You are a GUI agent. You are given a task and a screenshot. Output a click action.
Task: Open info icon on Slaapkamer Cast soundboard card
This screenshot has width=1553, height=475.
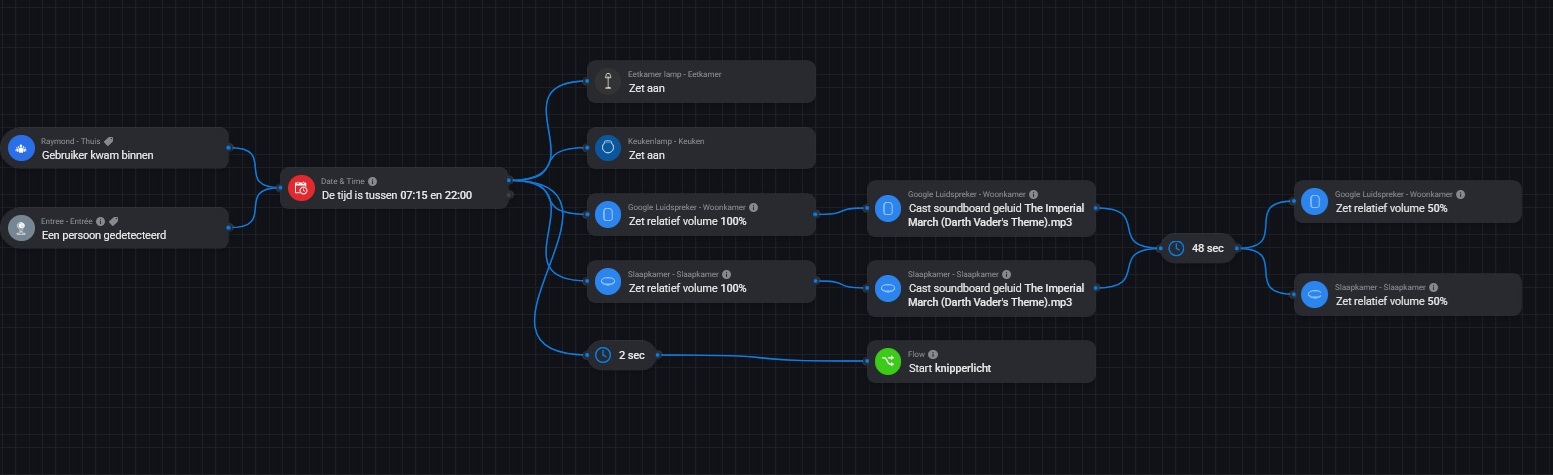click(x=1006, y=274)
